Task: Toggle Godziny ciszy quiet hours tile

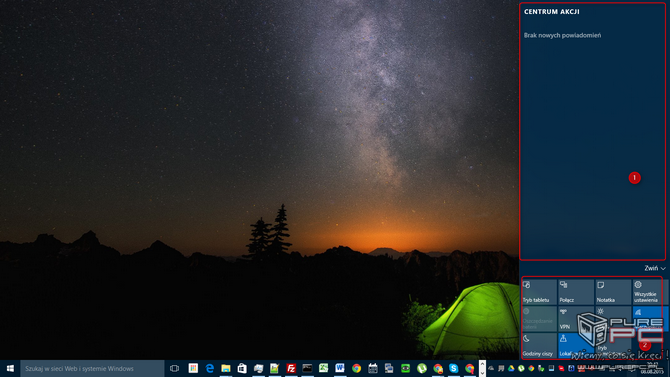Action: 539,345
